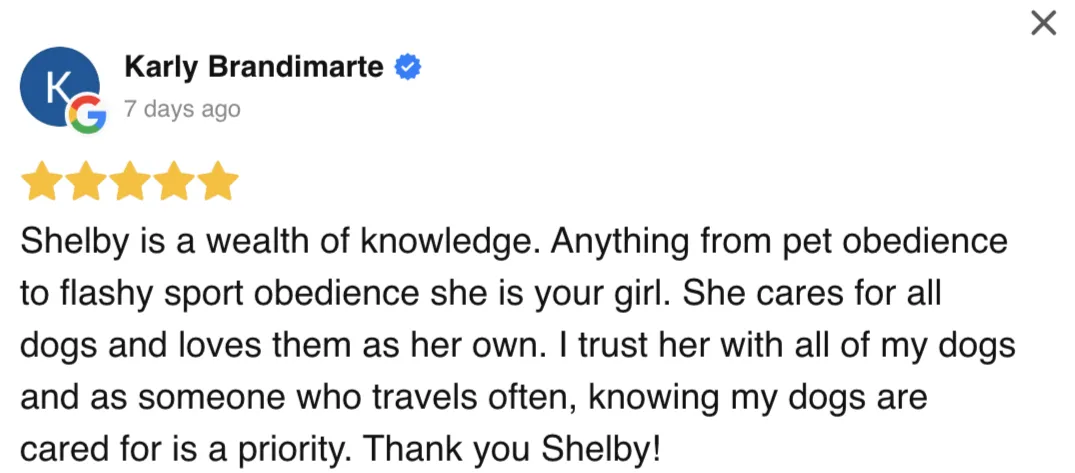Image resolution: width=1075 pixels, height=473 pixels.
Task: Open Karly Brandimarte's profile name link
Action: (x=253, y=68)
